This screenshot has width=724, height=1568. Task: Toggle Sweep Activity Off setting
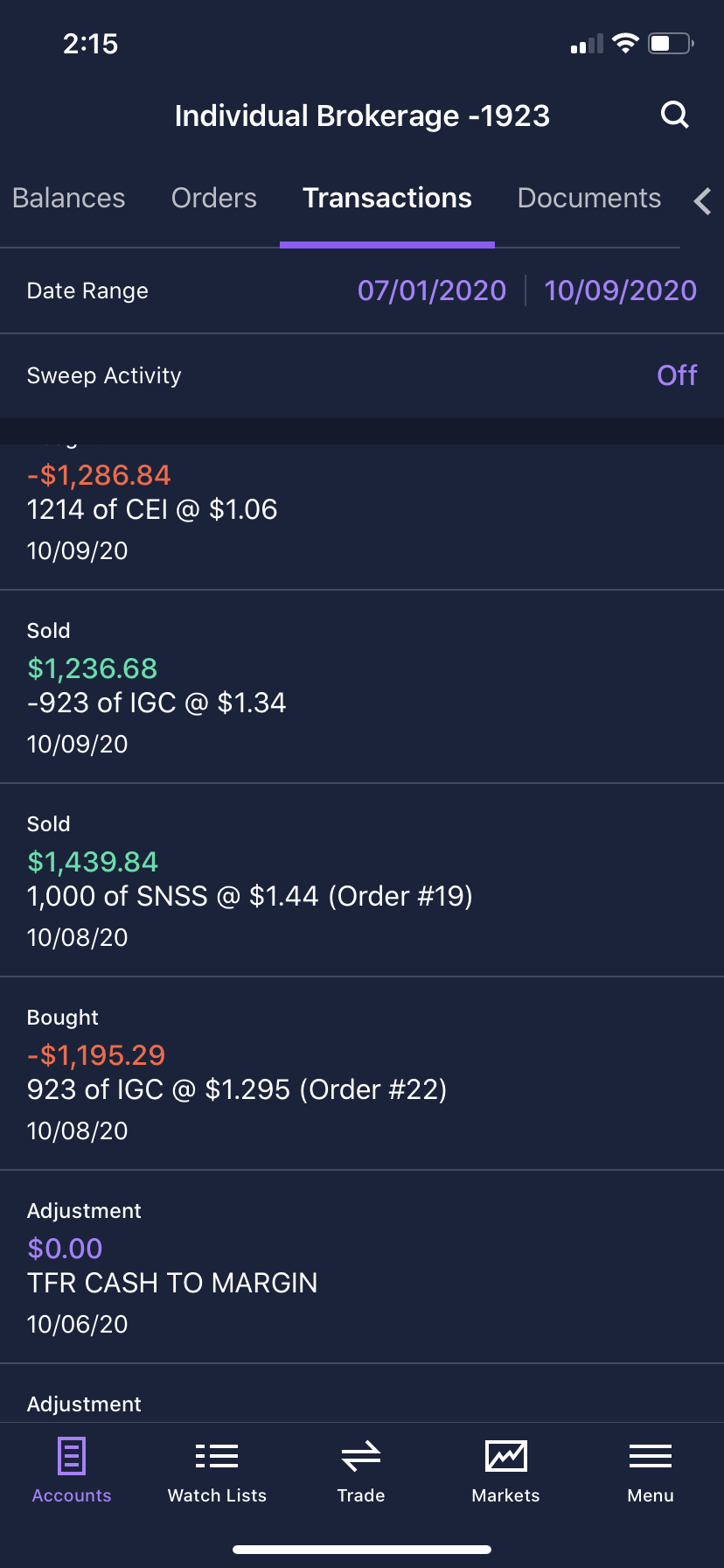(x=676, y=375)
